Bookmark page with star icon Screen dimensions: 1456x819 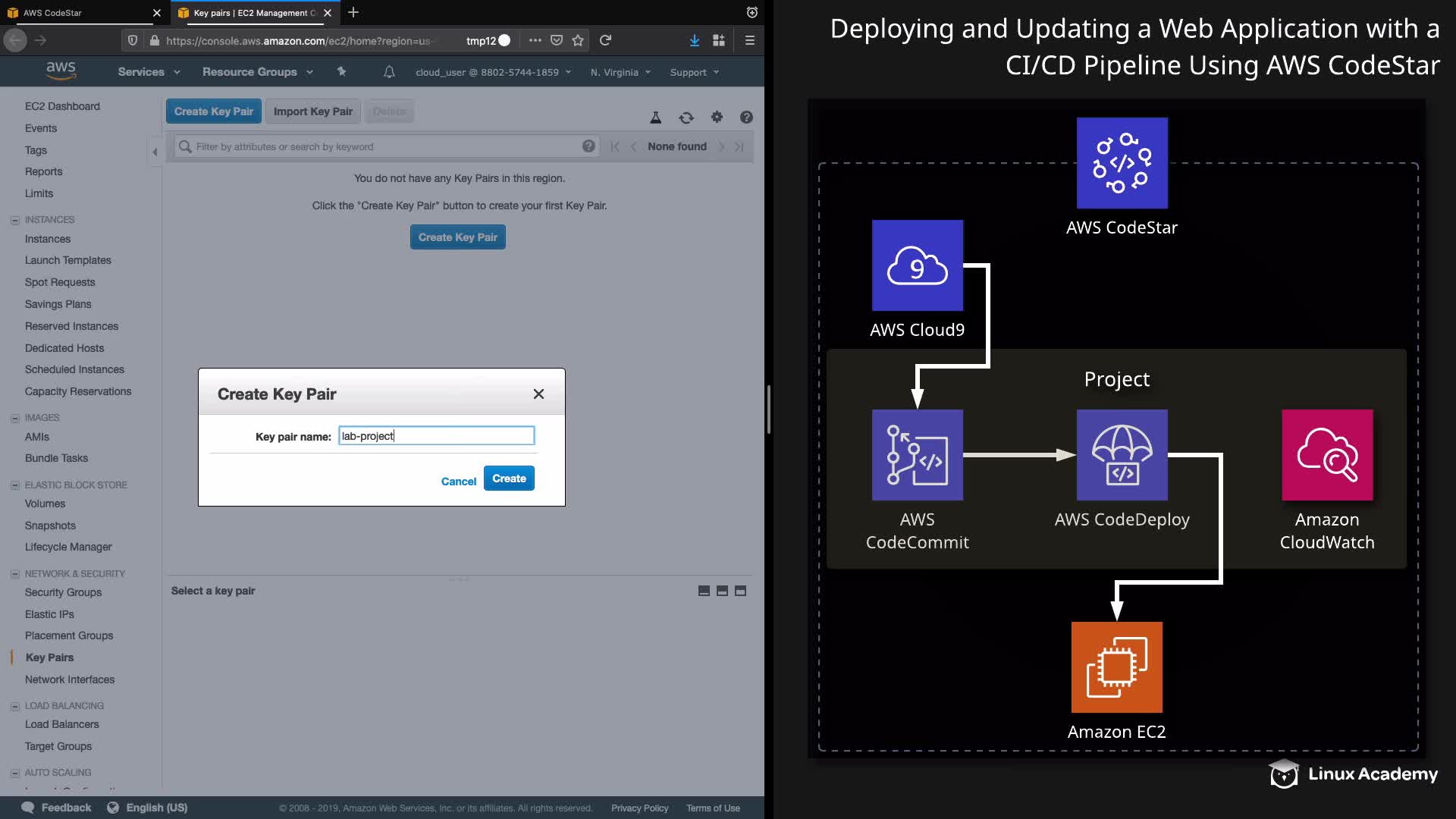[x=578, y=41]
